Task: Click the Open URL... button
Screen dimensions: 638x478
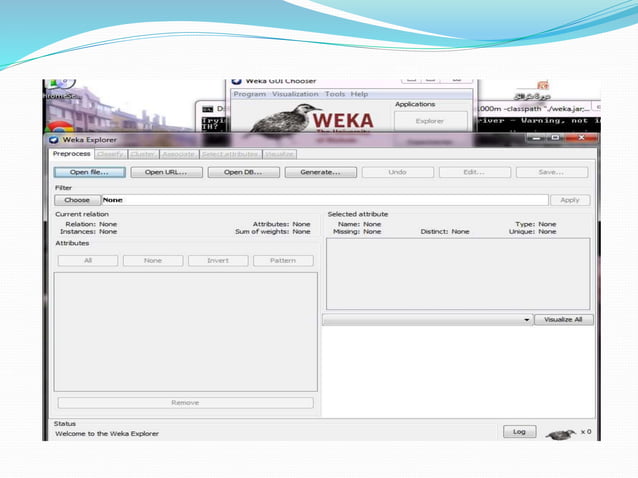Action: tap(166, 172)
